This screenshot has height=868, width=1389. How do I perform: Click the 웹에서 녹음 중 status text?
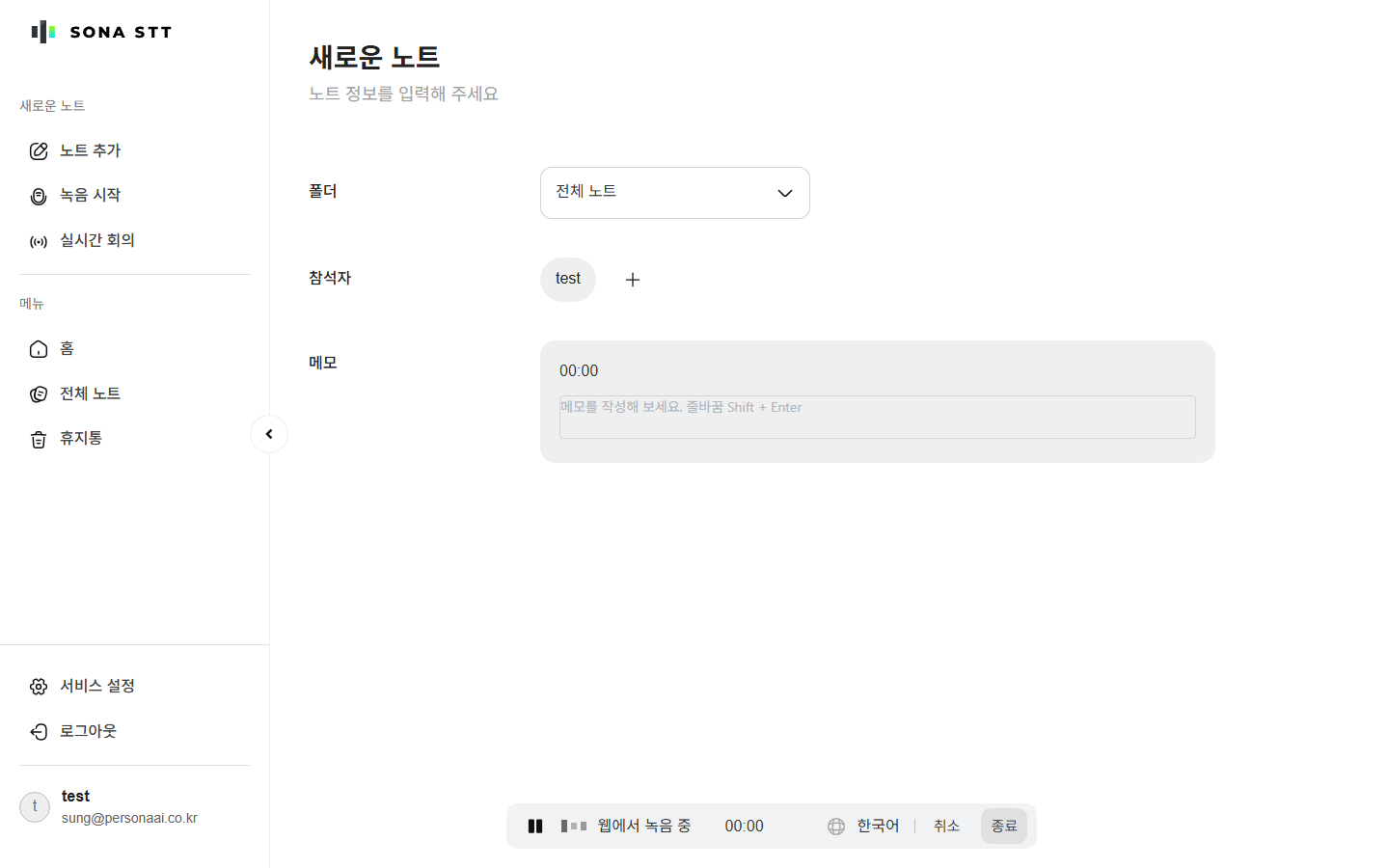point(644,827)
